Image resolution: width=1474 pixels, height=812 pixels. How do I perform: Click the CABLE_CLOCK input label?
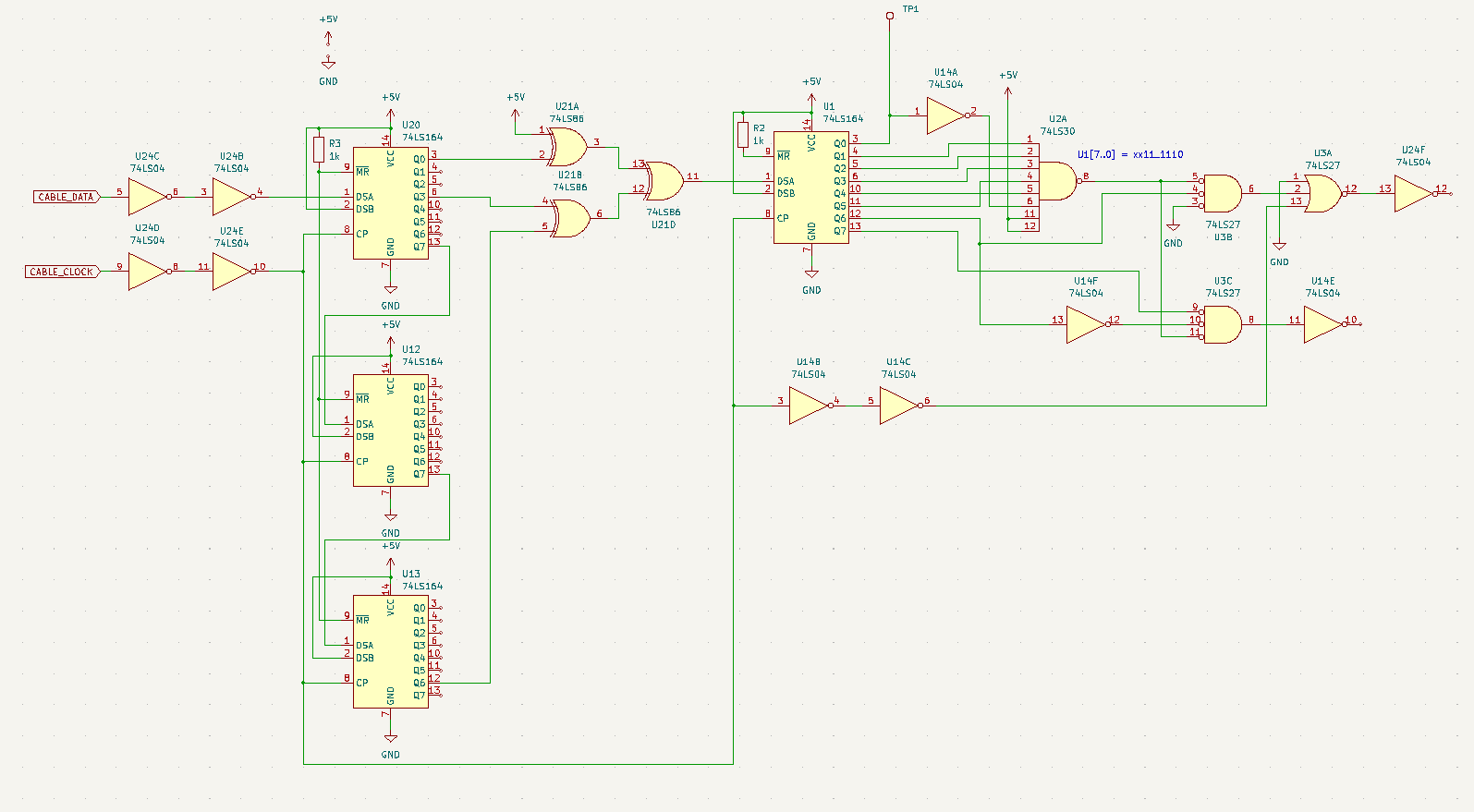coord(61,272)
